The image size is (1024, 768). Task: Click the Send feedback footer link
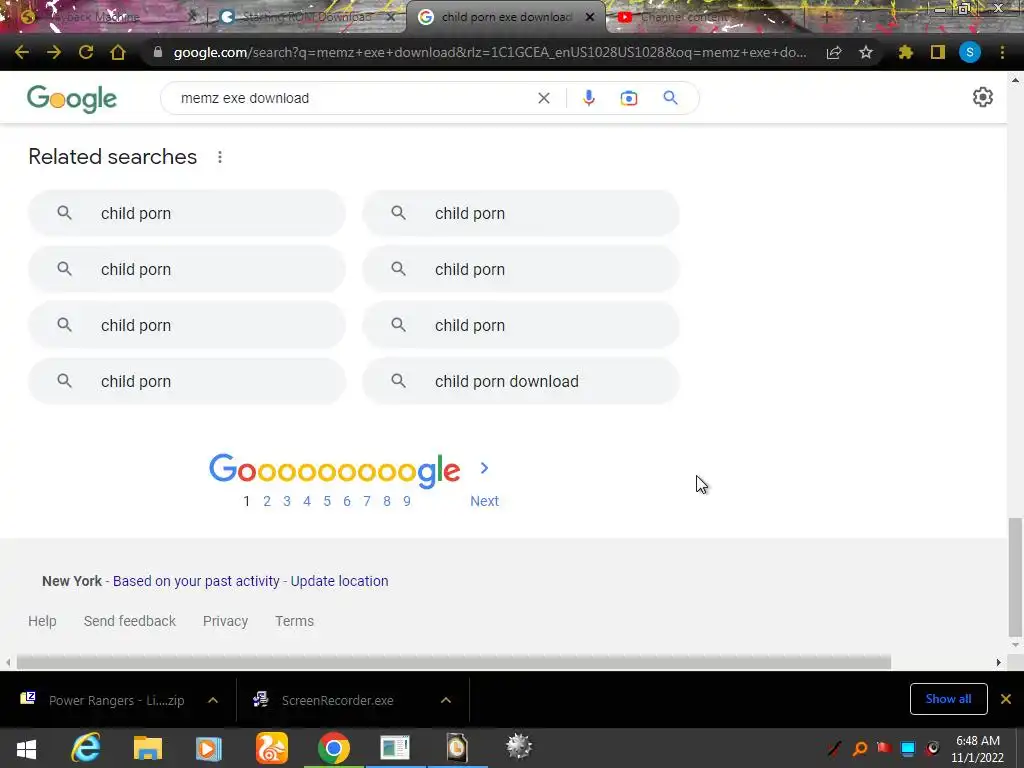[130, 621]
